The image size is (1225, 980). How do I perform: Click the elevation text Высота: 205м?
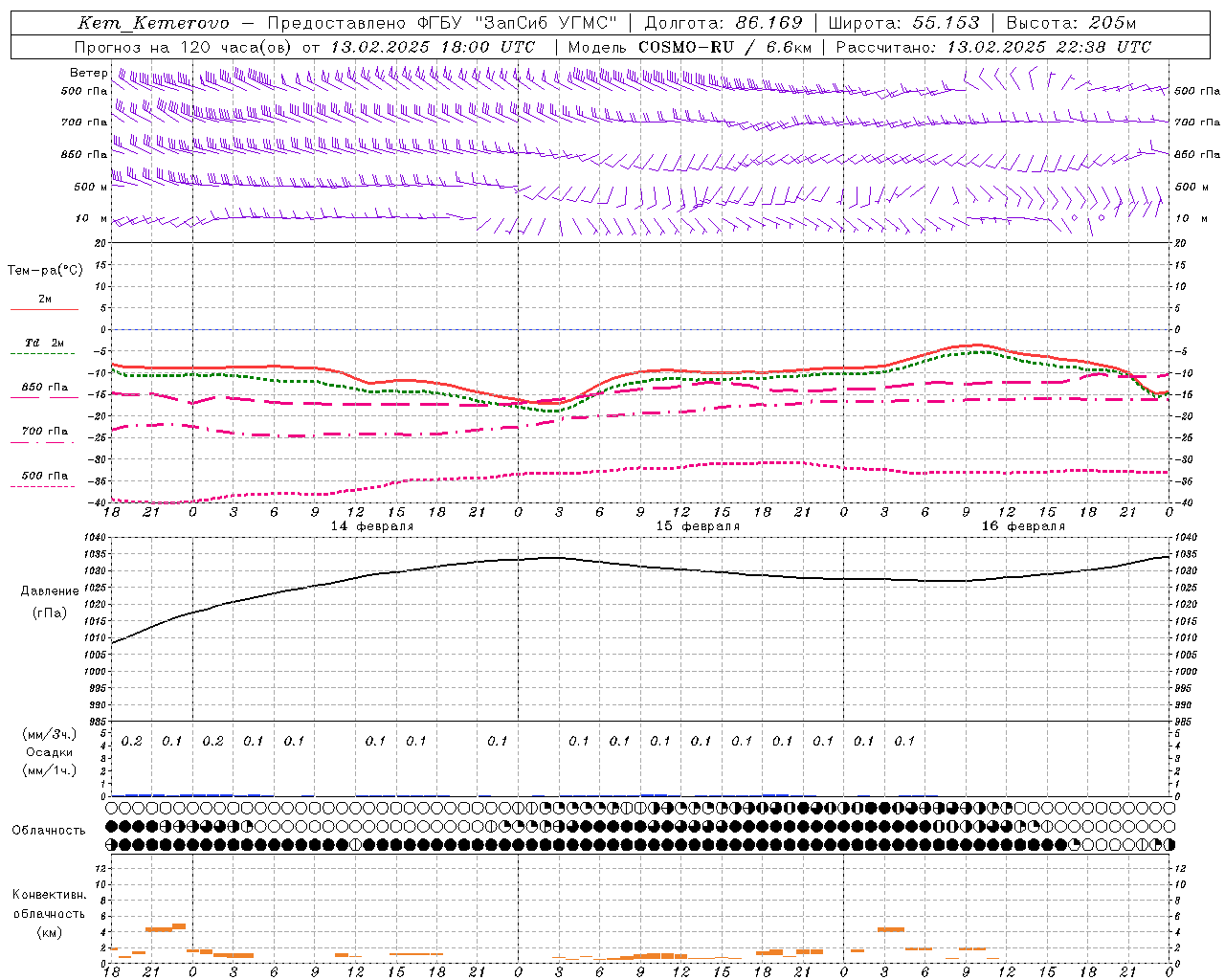pyautogui.click(x=1071, y=23)
